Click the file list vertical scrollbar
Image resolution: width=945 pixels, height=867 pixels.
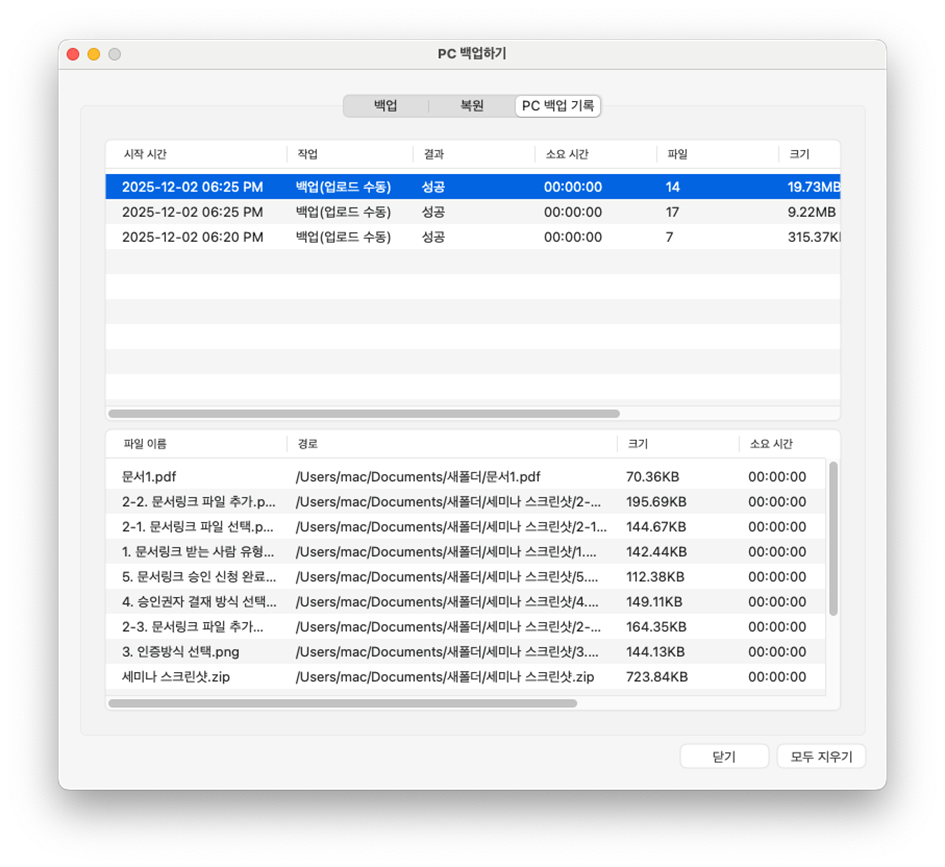pyautogui.click(x=833, y=538)
